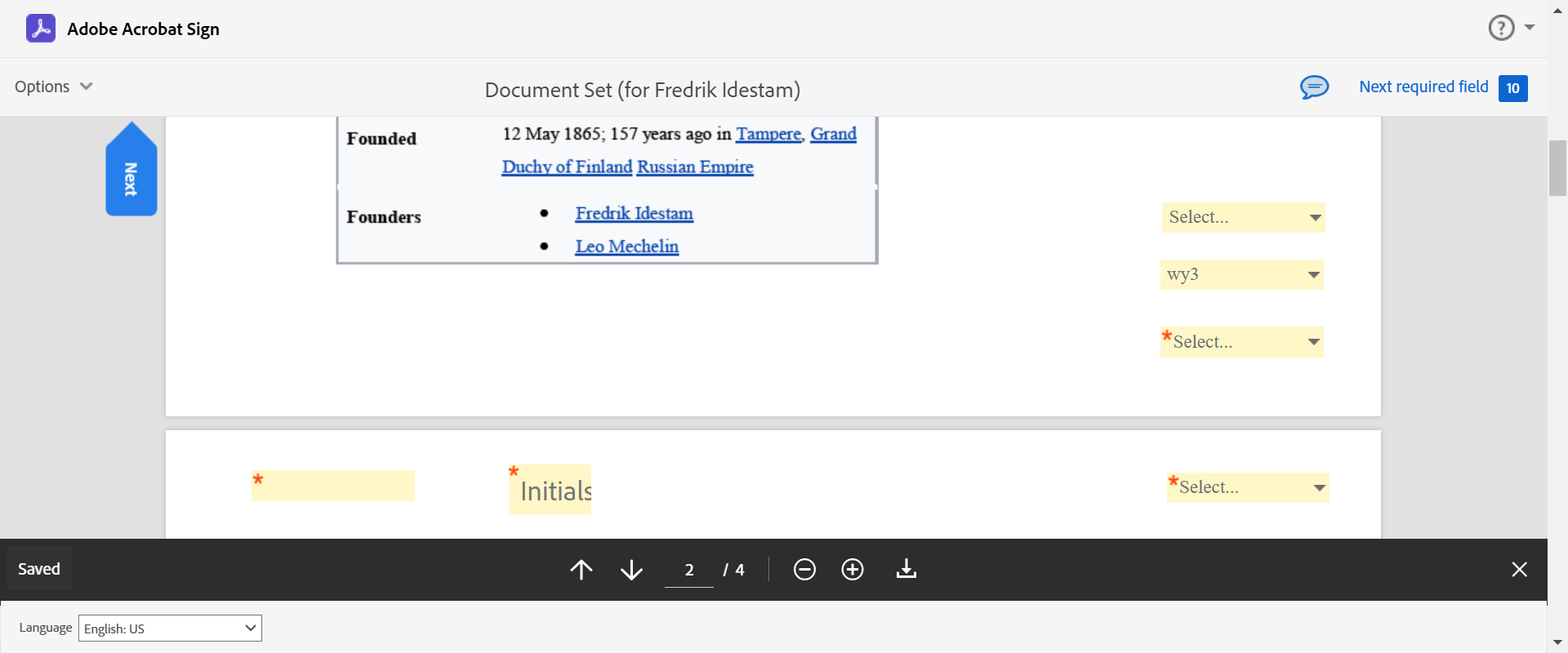Image resolution: width=1568 pixels, height=653 pixels.
Task: Click the total pages text / 4
Action: 733,570
